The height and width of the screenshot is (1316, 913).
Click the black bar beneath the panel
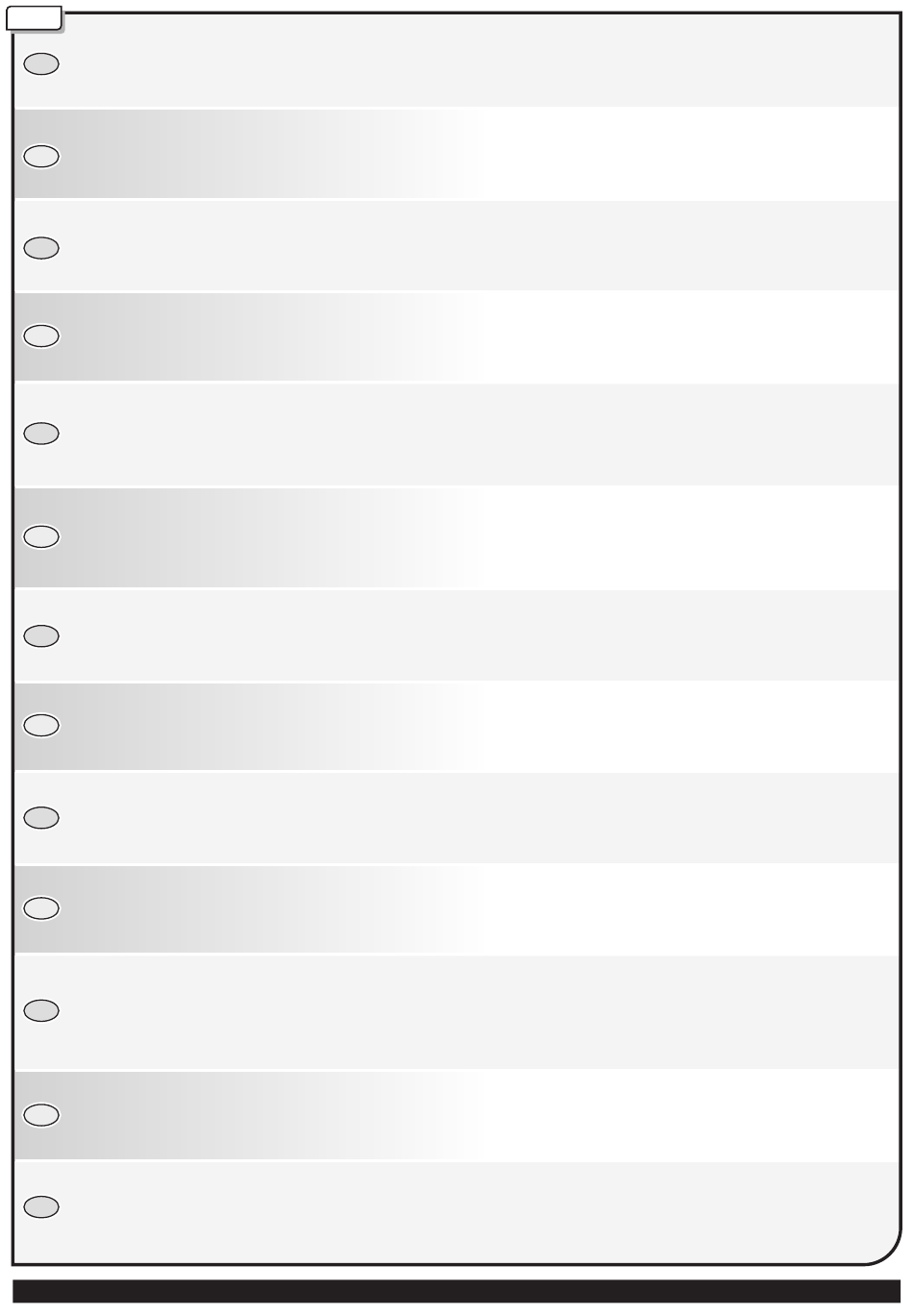tap(456, 1291)
